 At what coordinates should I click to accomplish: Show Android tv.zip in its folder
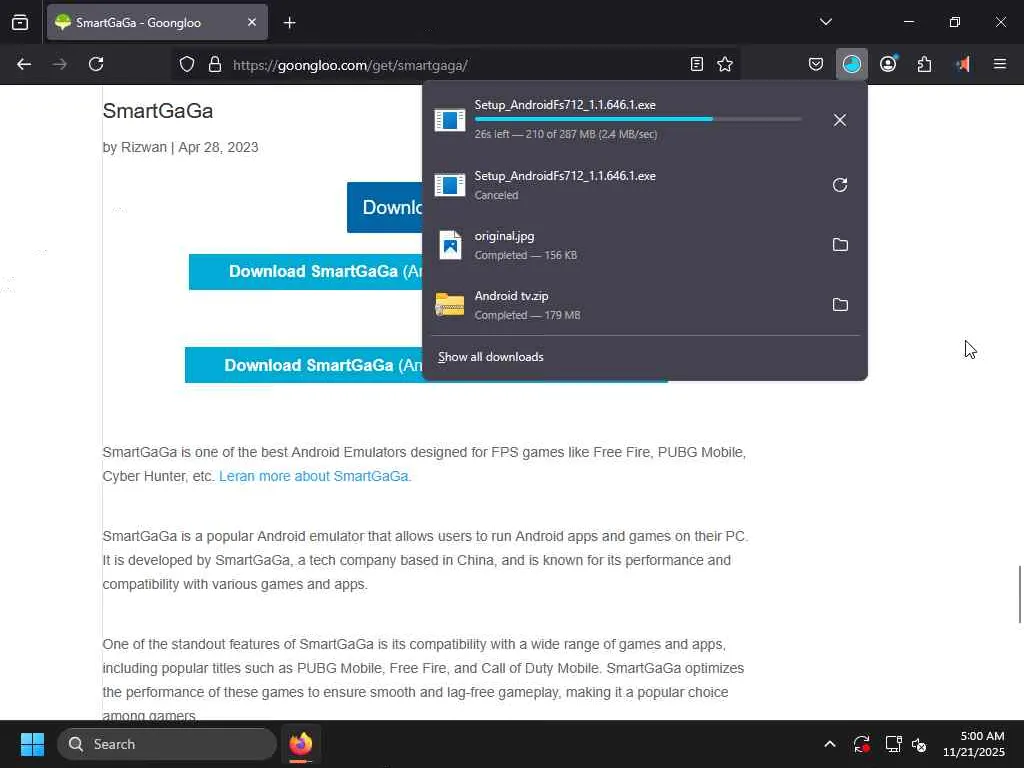pos(840,305)
